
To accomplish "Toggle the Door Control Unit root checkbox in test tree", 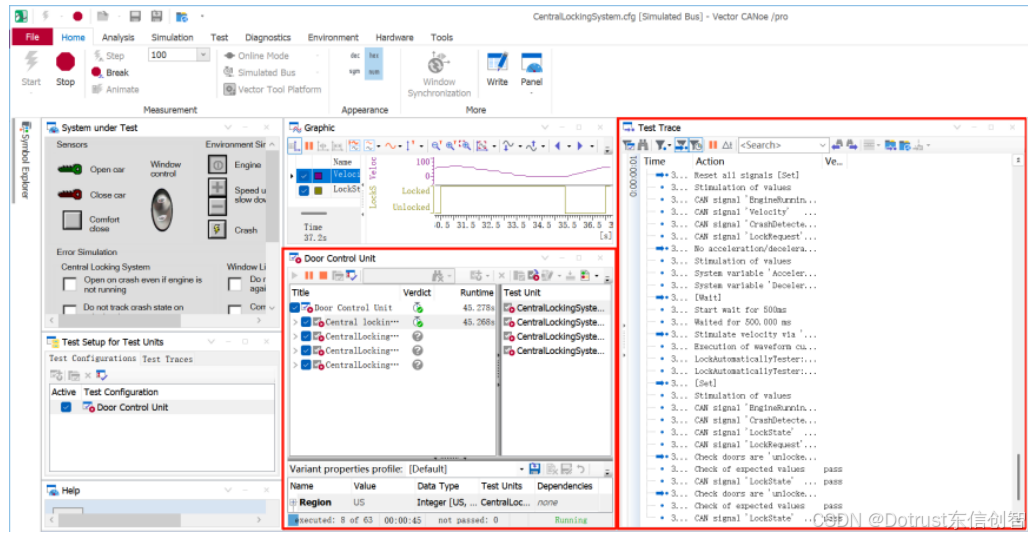I will 295,307.
